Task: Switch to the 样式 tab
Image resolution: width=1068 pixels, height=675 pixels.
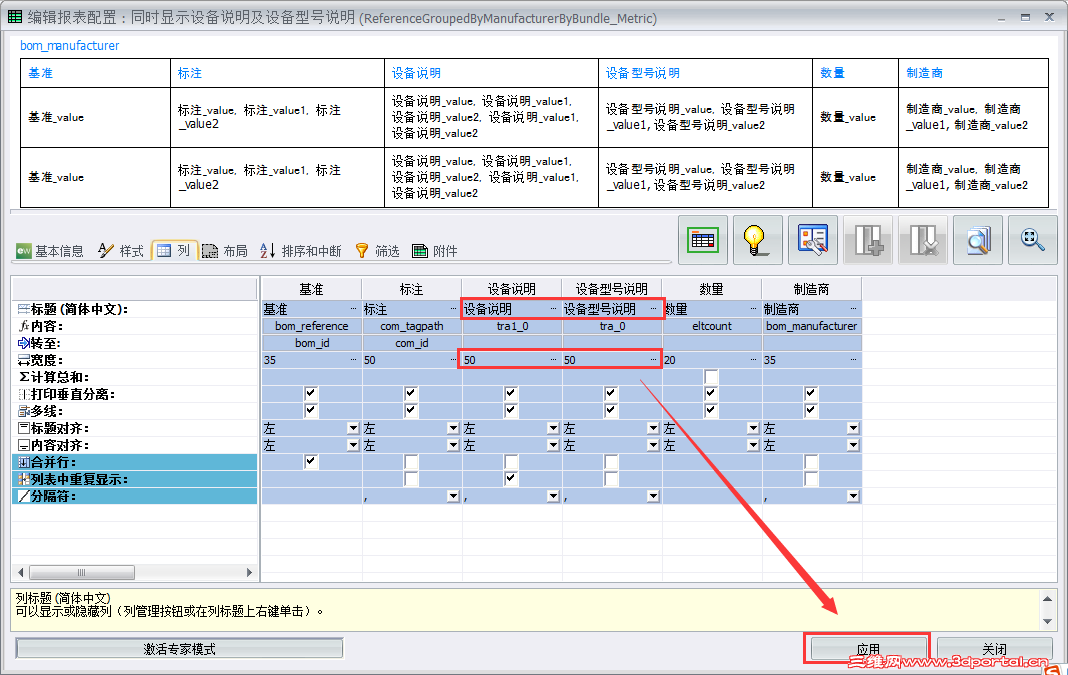Action: coord(120,251)
